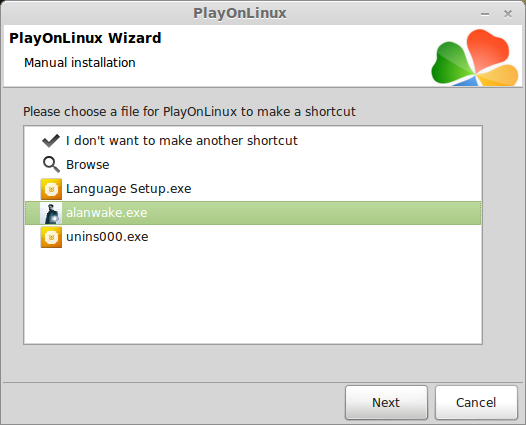Click the Alan Wake game thumbnail icon
The height and width of the screenshot is (425, 526).
[51, 213]
